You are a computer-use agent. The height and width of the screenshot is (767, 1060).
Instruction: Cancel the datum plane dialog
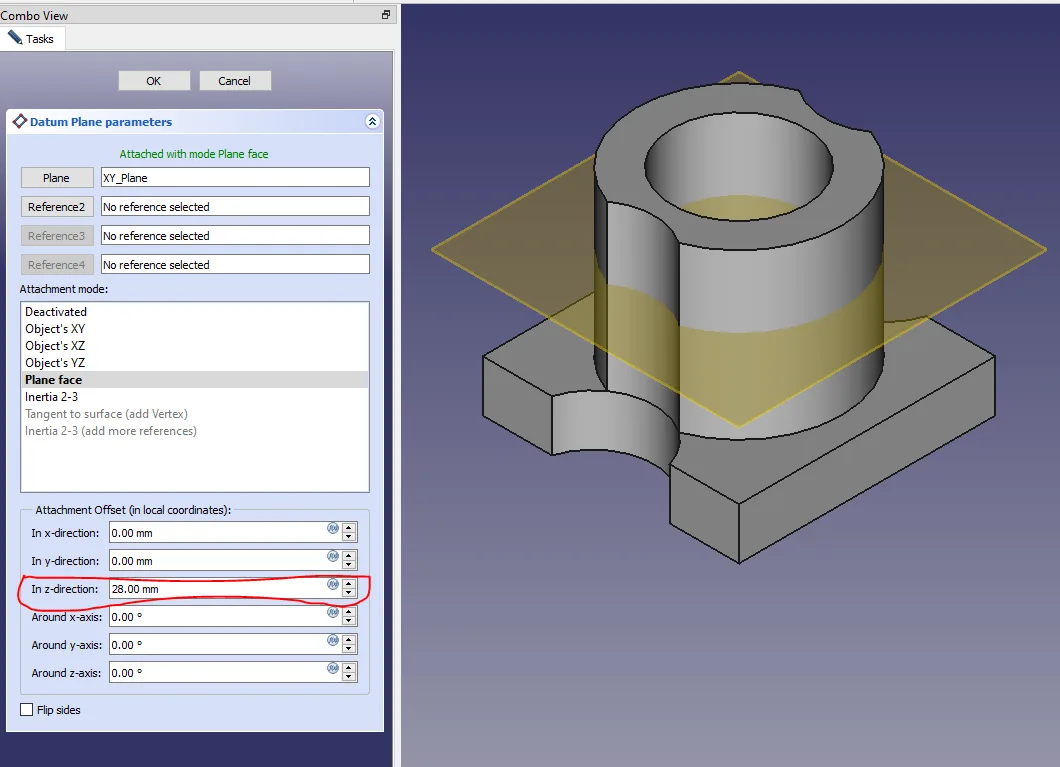[x=235, y=81]
